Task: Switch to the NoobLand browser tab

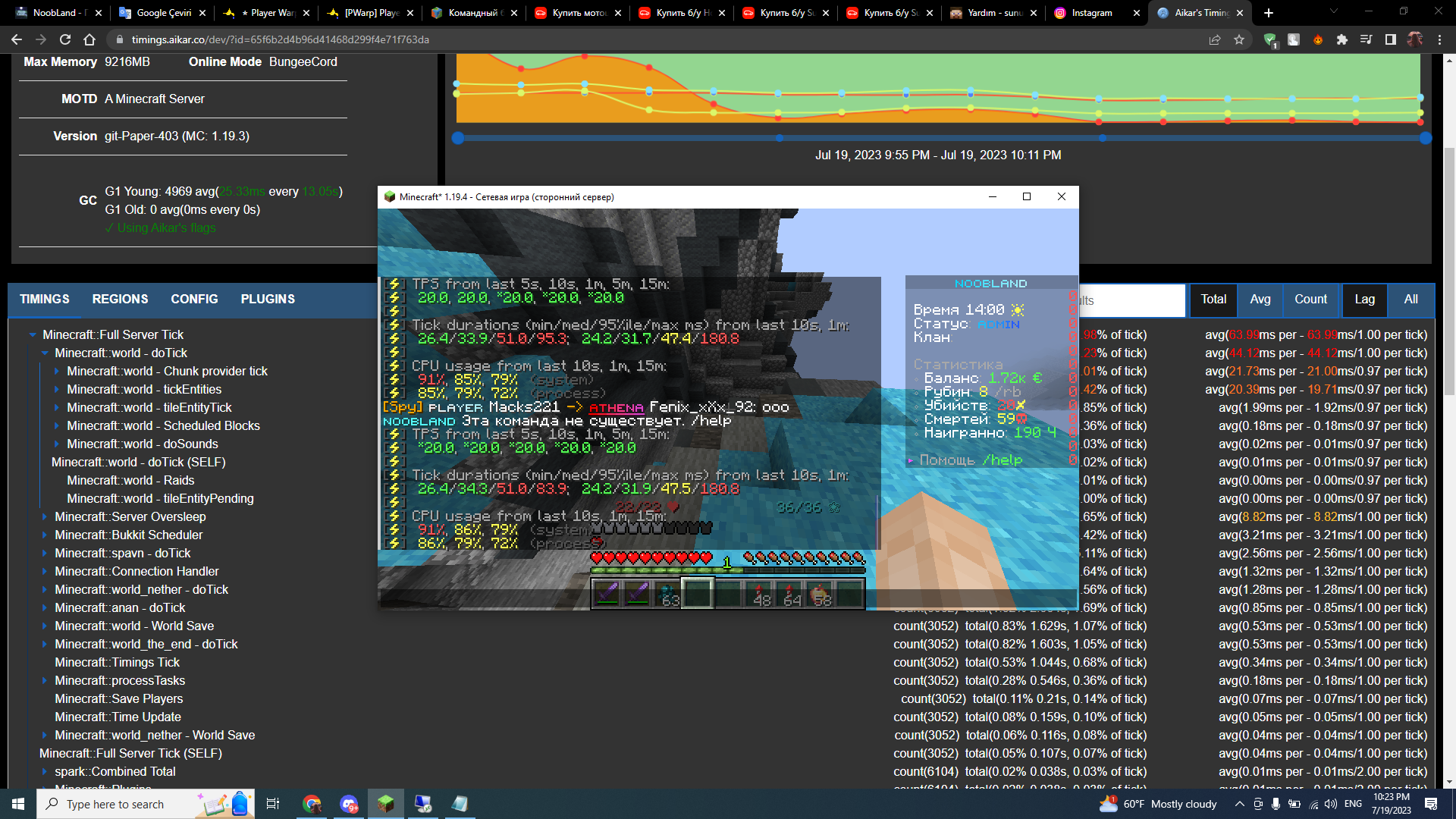Action: 59,13
